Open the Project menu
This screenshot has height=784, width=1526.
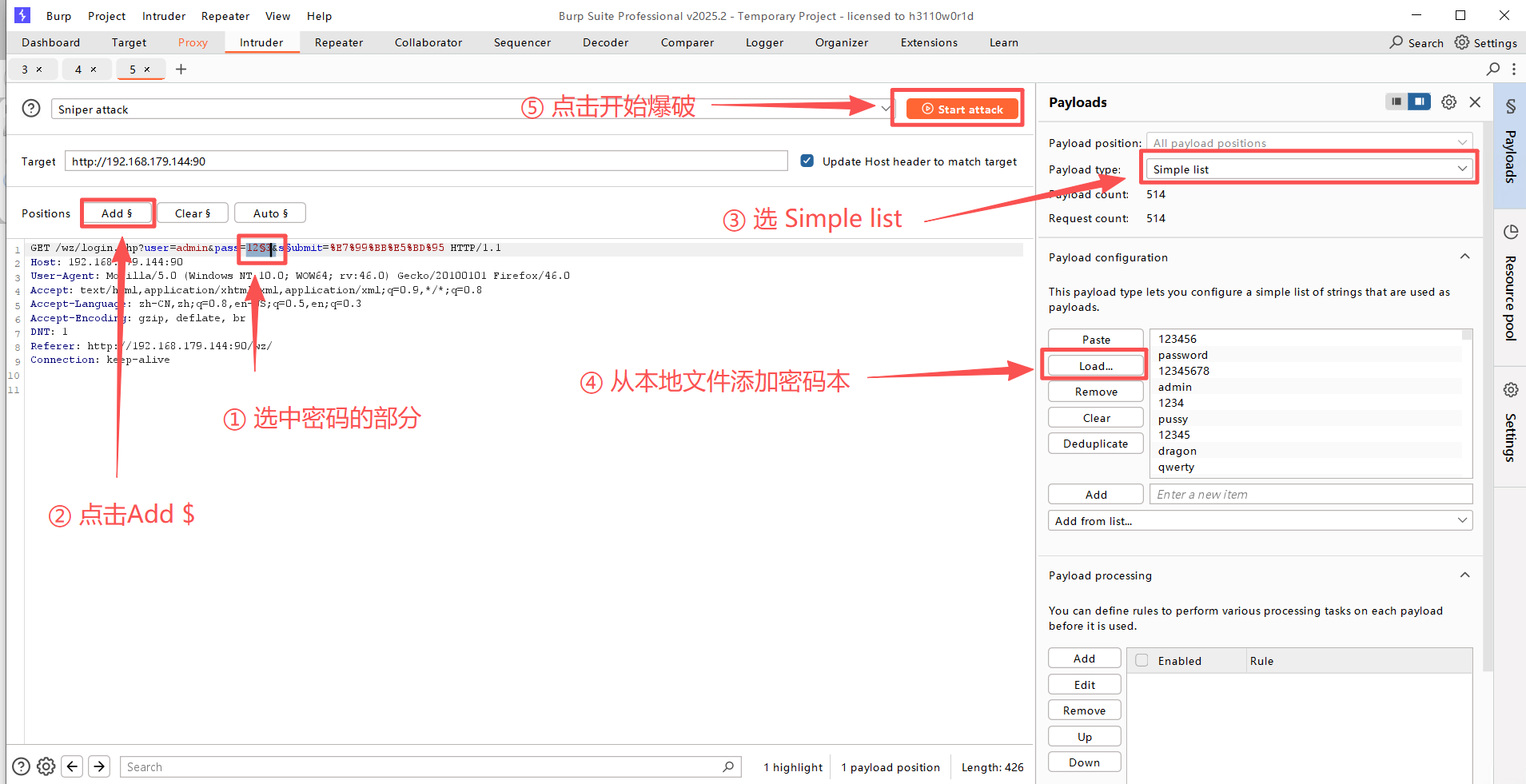(x=106, y=15)
